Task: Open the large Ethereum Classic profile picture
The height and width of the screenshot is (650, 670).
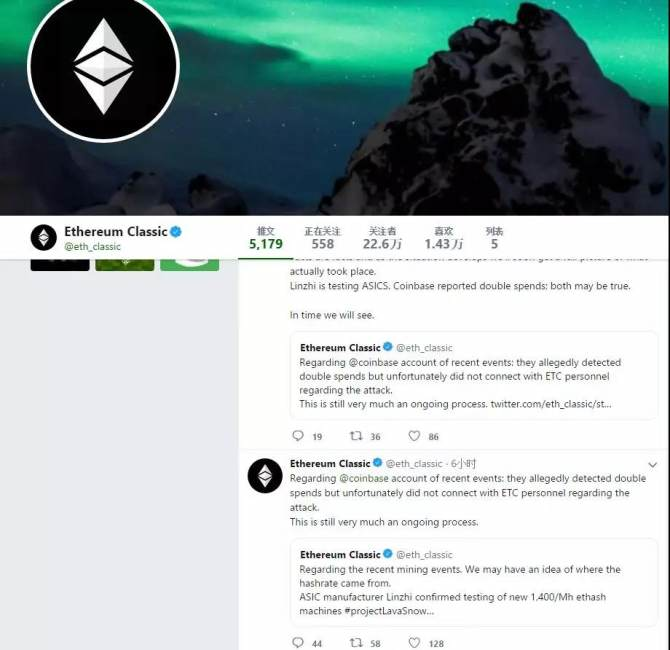Action: 103,67
